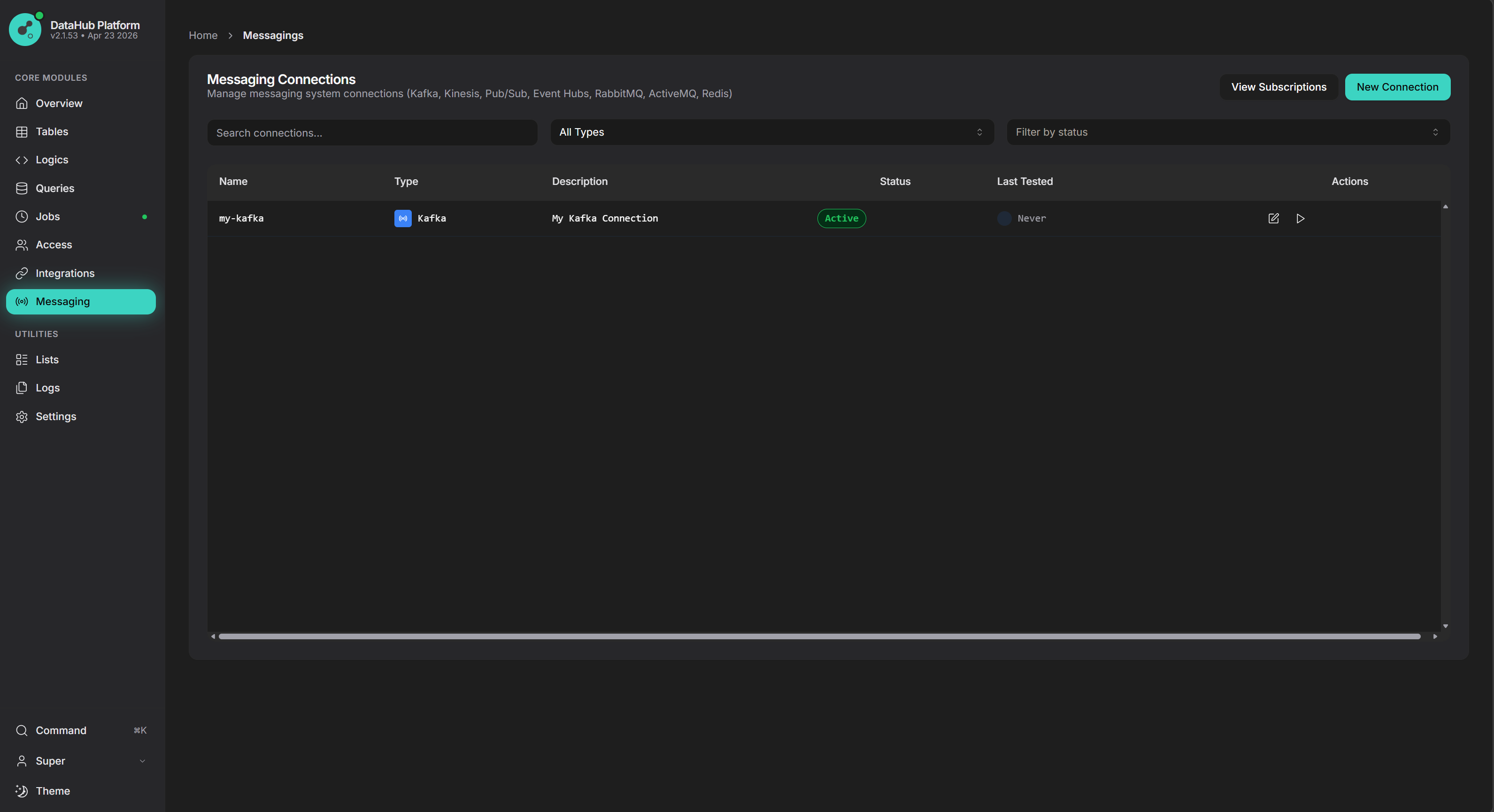Click the scrollbar left arrow
The height and width of the screenshot is (812, 1494).
(213, 636)
